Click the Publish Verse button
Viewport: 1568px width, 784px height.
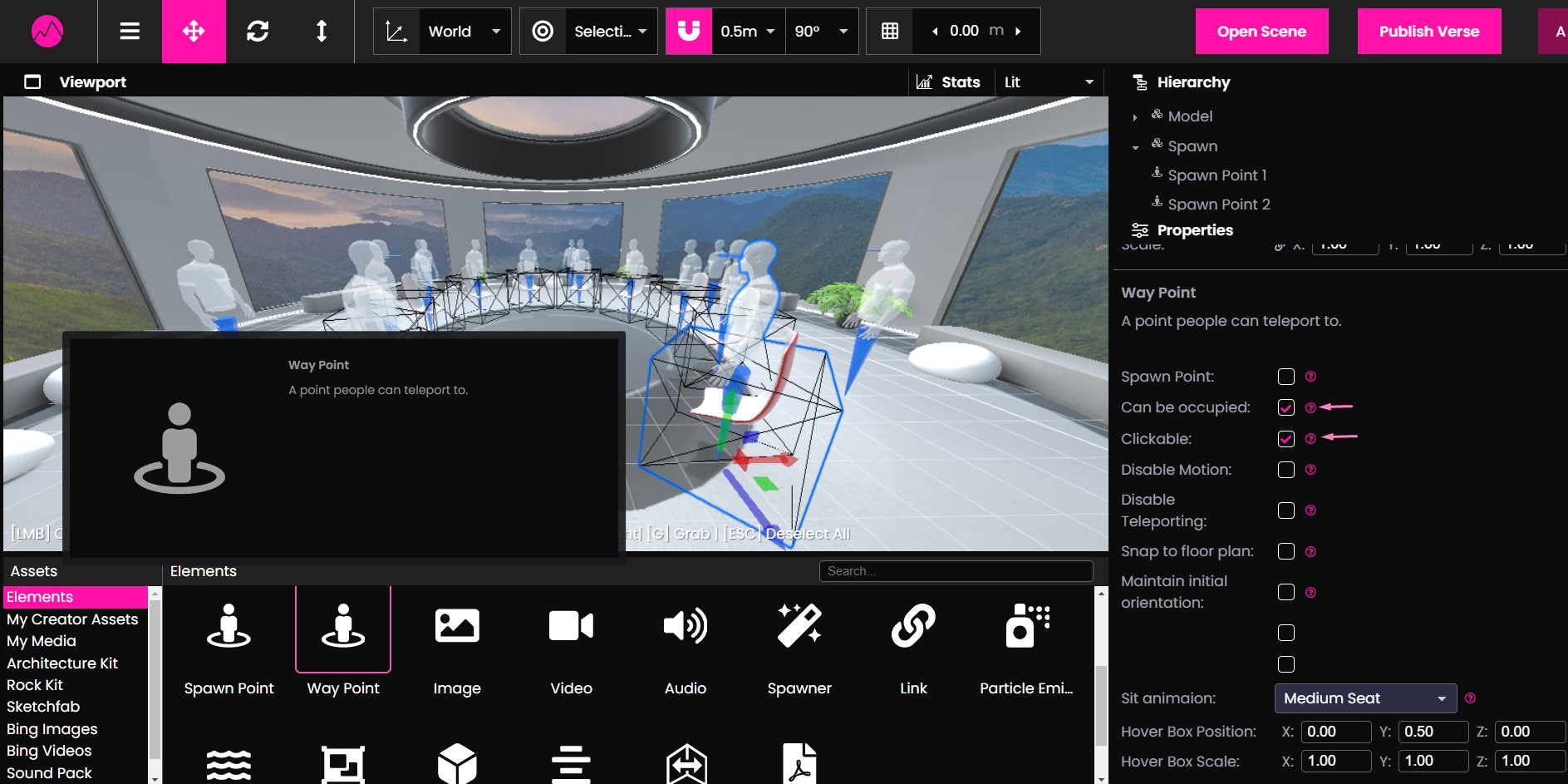click(x=1429, y=32)
